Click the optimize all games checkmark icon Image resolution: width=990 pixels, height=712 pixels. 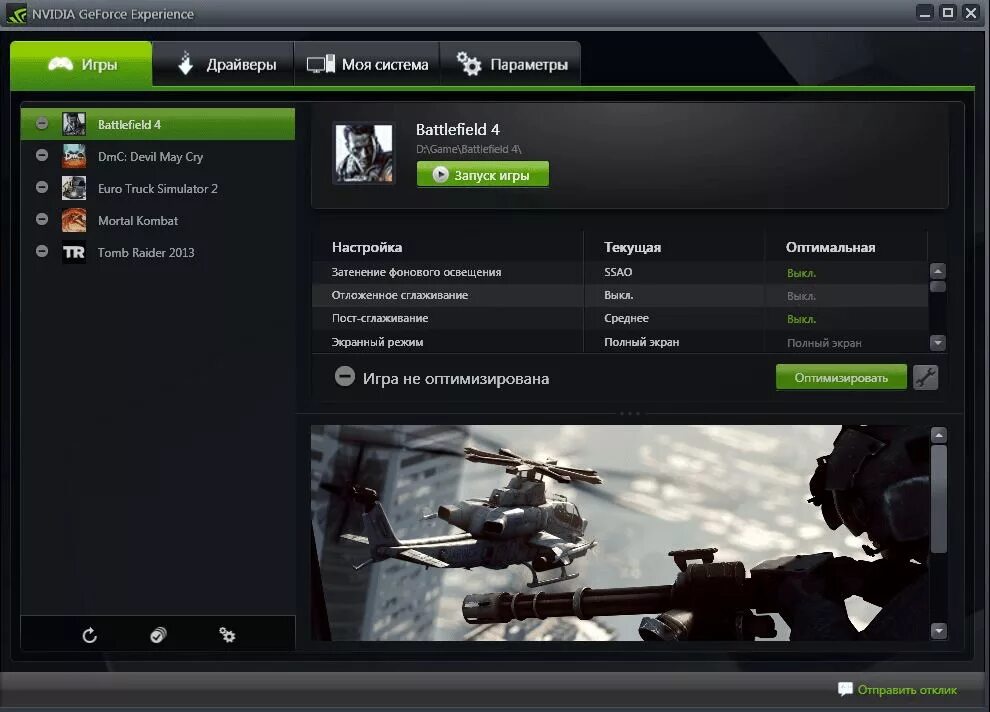tap(158, 635)
